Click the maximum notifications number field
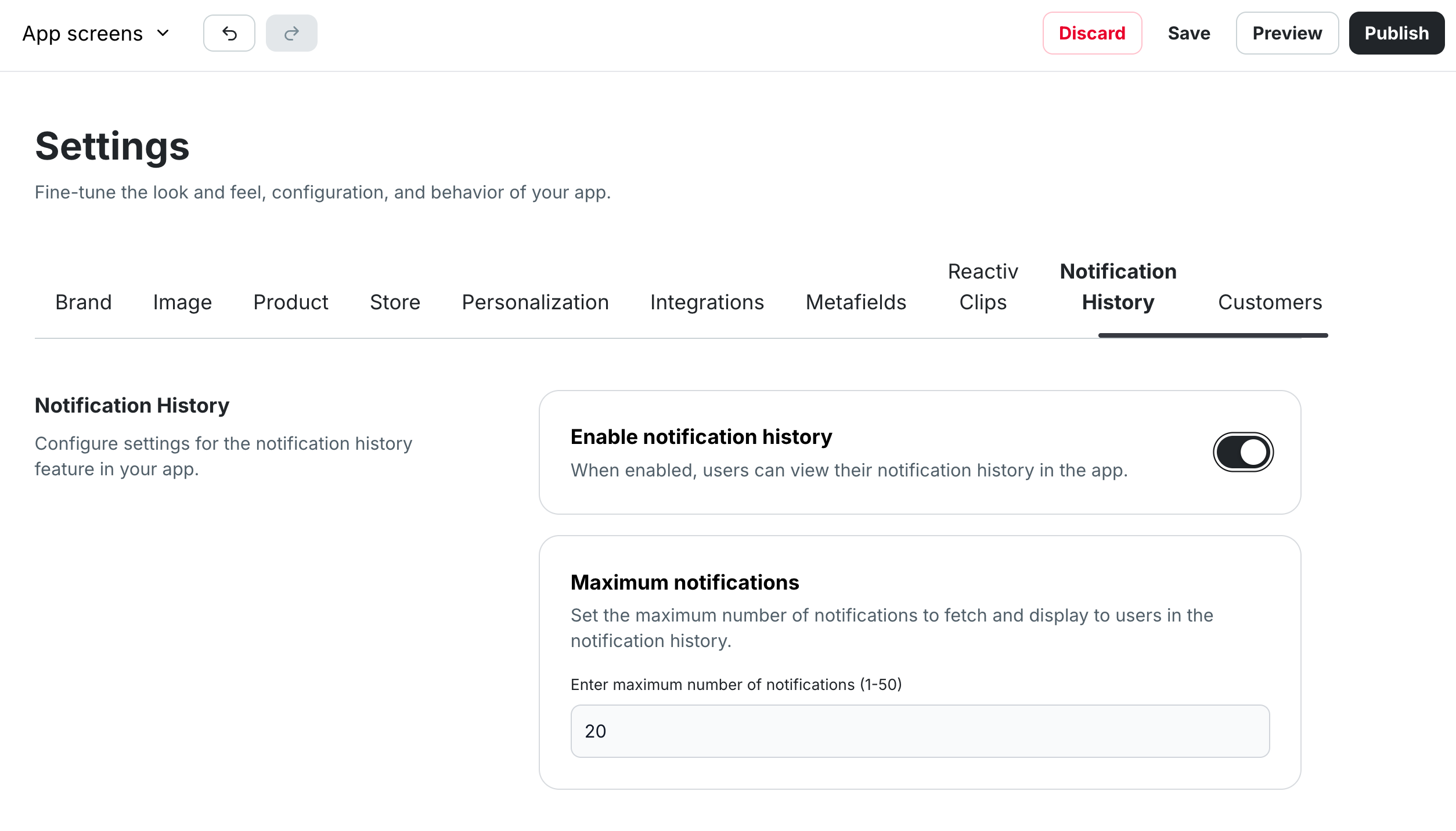The image size is (1456, 831). tap(920, 731)
